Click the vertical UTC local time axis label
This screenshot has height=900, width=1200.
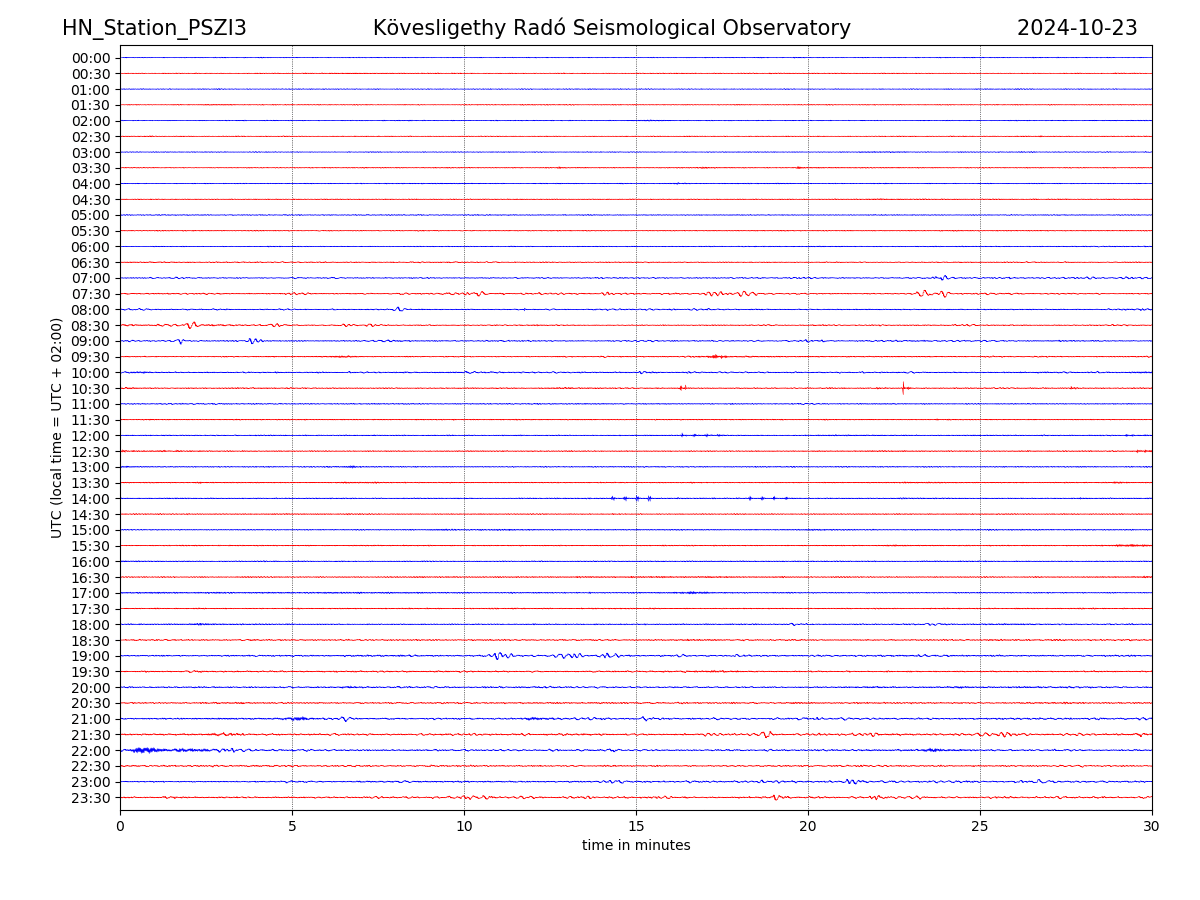coord(57,428)
